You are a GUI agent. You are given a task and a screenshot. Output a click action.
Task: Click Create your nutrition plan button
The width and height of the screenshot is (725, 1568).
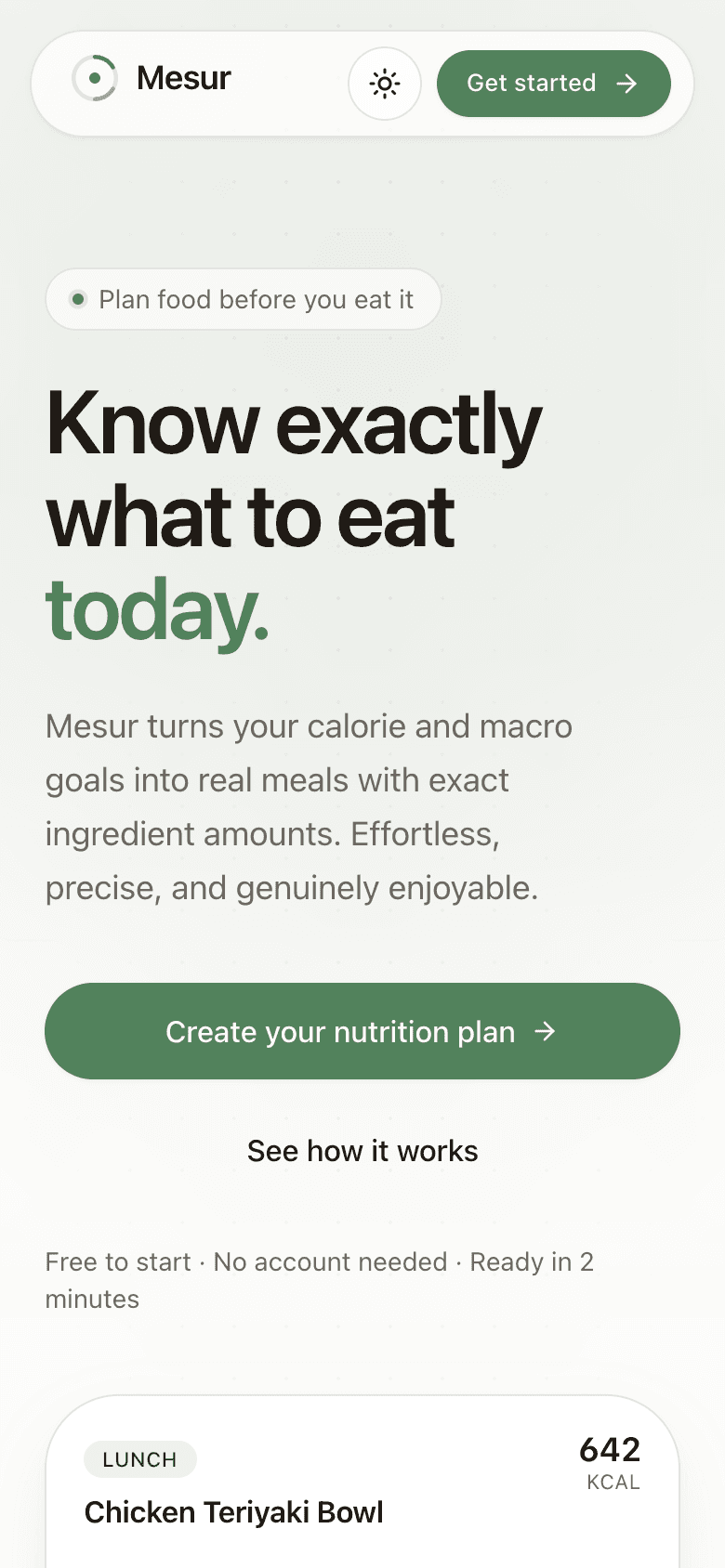(362, 1031)
